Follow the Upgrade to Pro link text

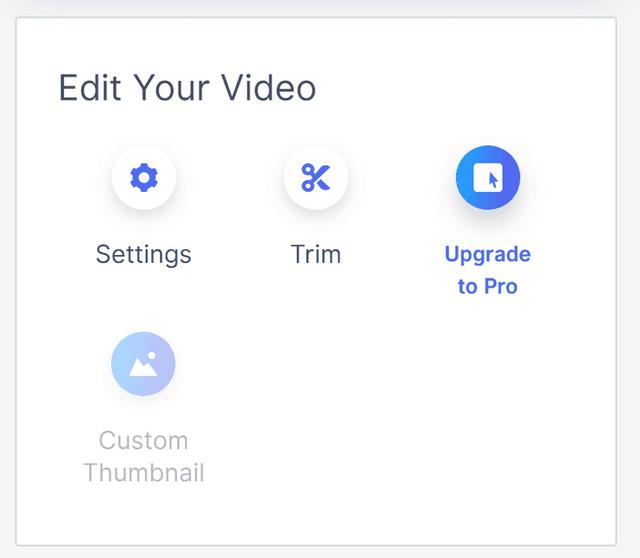pos(488,270)
